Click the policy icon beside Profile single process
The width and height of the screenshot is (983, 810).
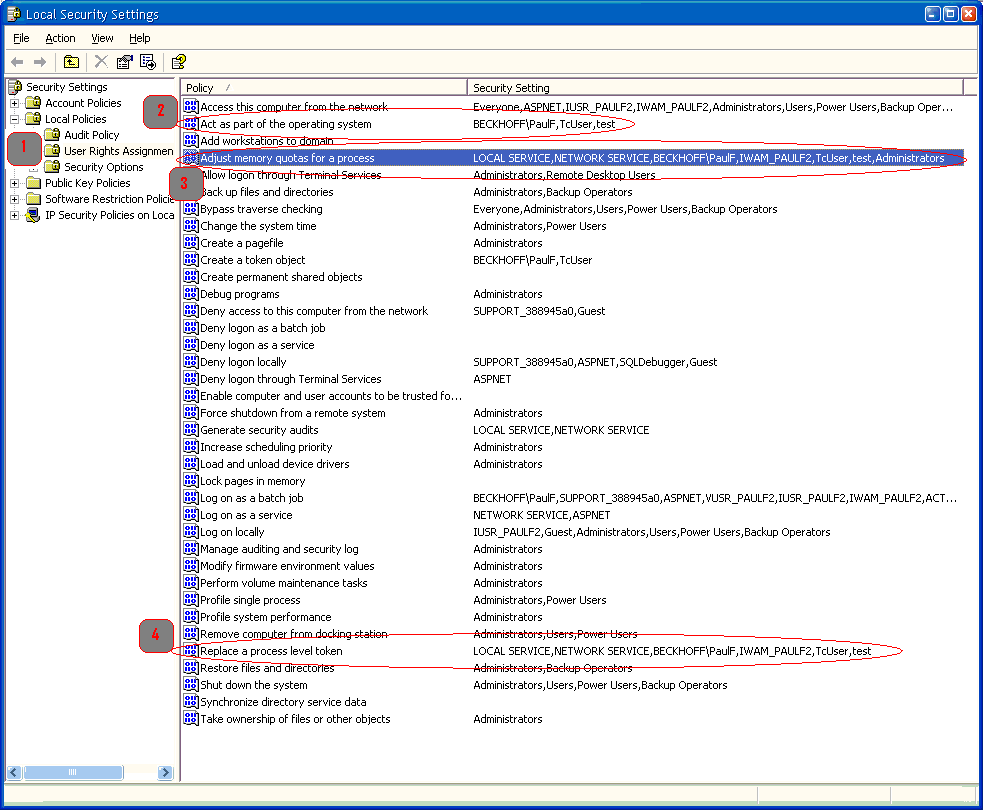(191, 600)
